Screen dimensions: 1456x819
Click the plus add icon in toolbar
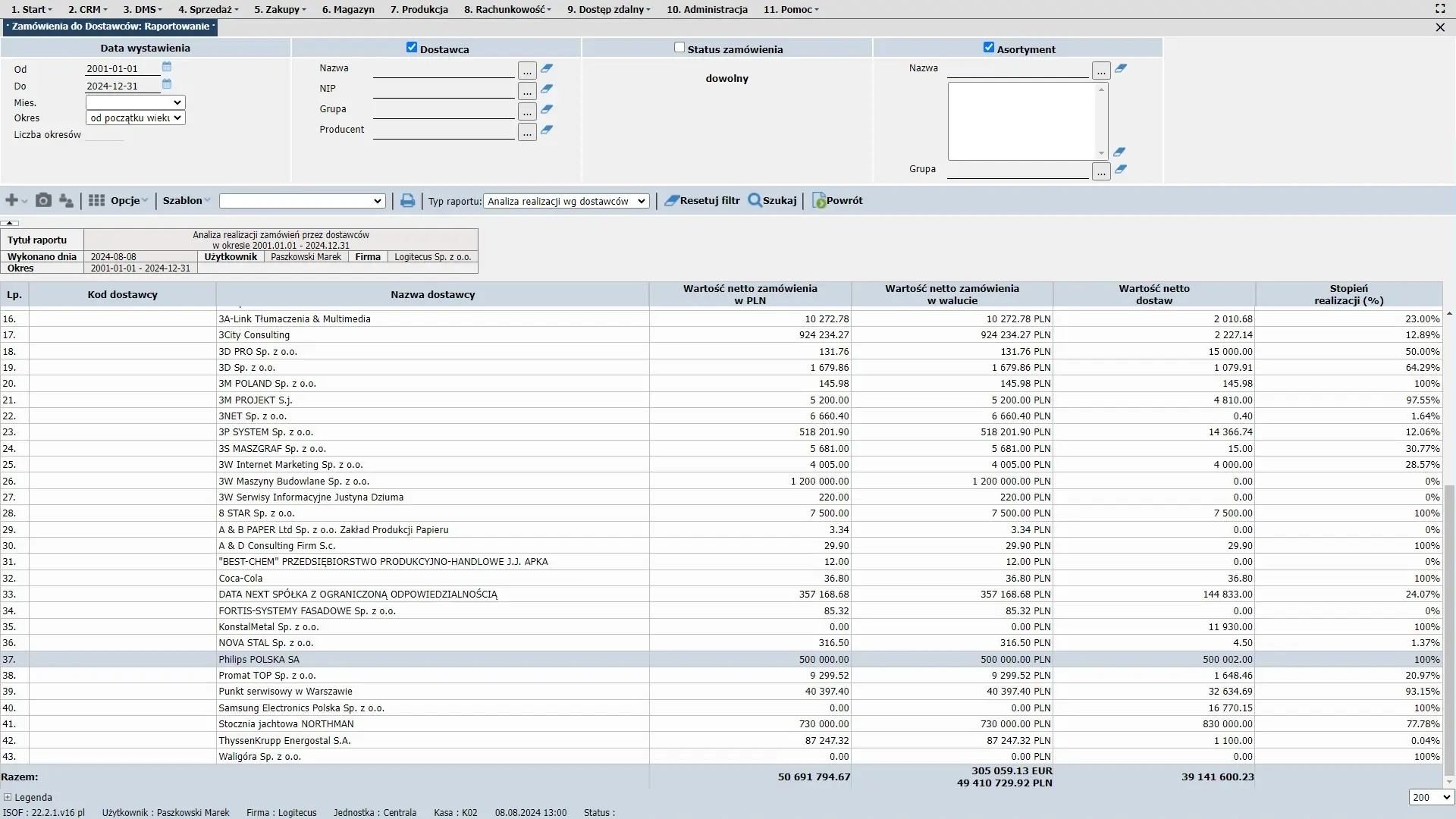coord(11,200)
